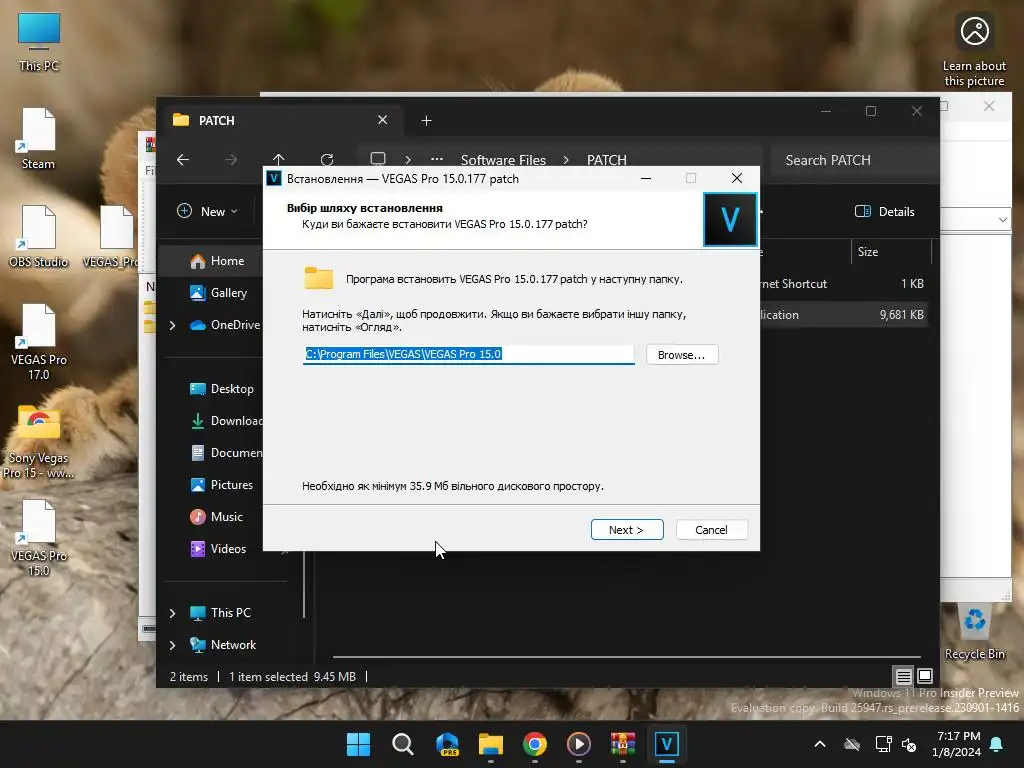Select the Steam desktop shortcut
The image size is (1024, 768).
(39, 139)
